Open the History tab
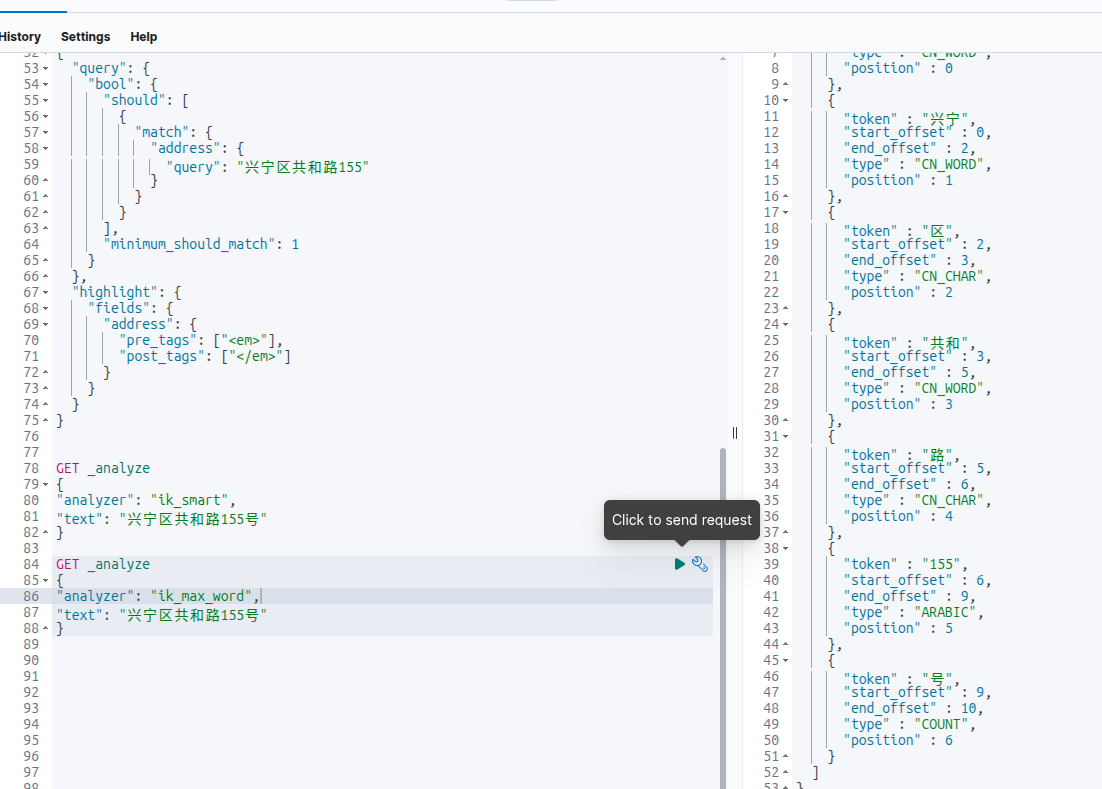This screenshot has height=789, width=1102. coord(20,37)
